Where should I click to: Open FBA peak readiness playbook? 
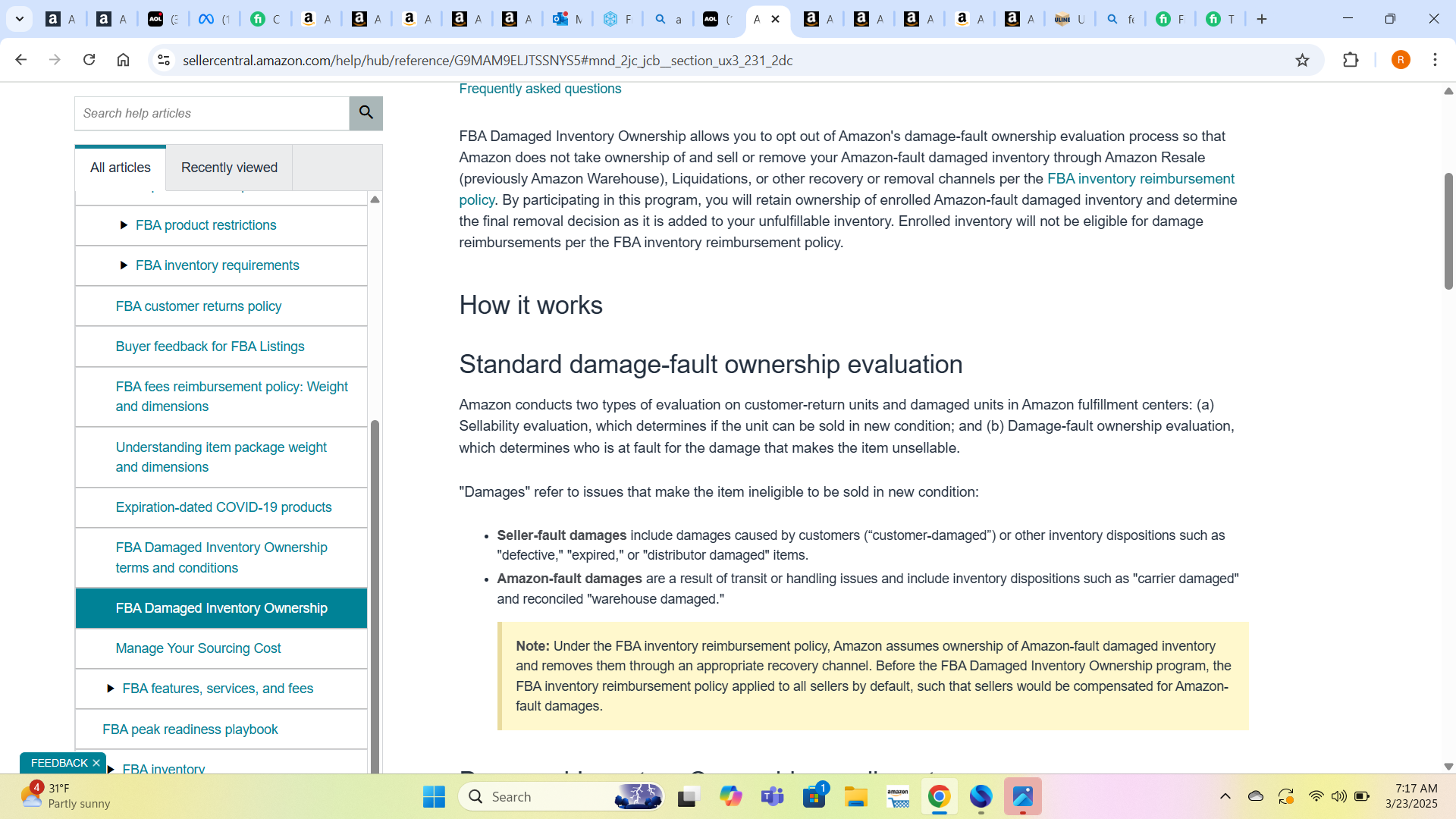(x=190, y=730)
